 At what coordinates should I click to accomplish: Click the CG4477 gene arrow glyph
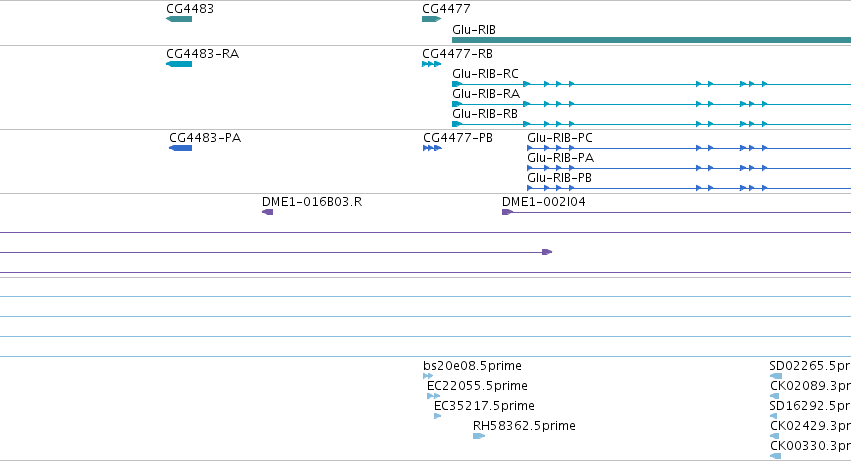(x=431, y=19)
